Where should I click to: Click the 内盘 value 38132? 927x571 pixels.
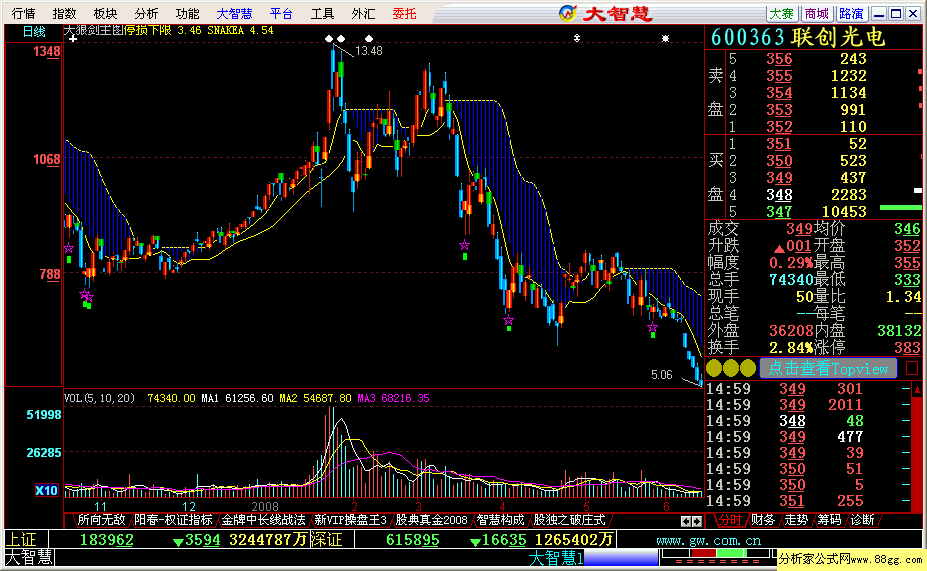point(899,330)
